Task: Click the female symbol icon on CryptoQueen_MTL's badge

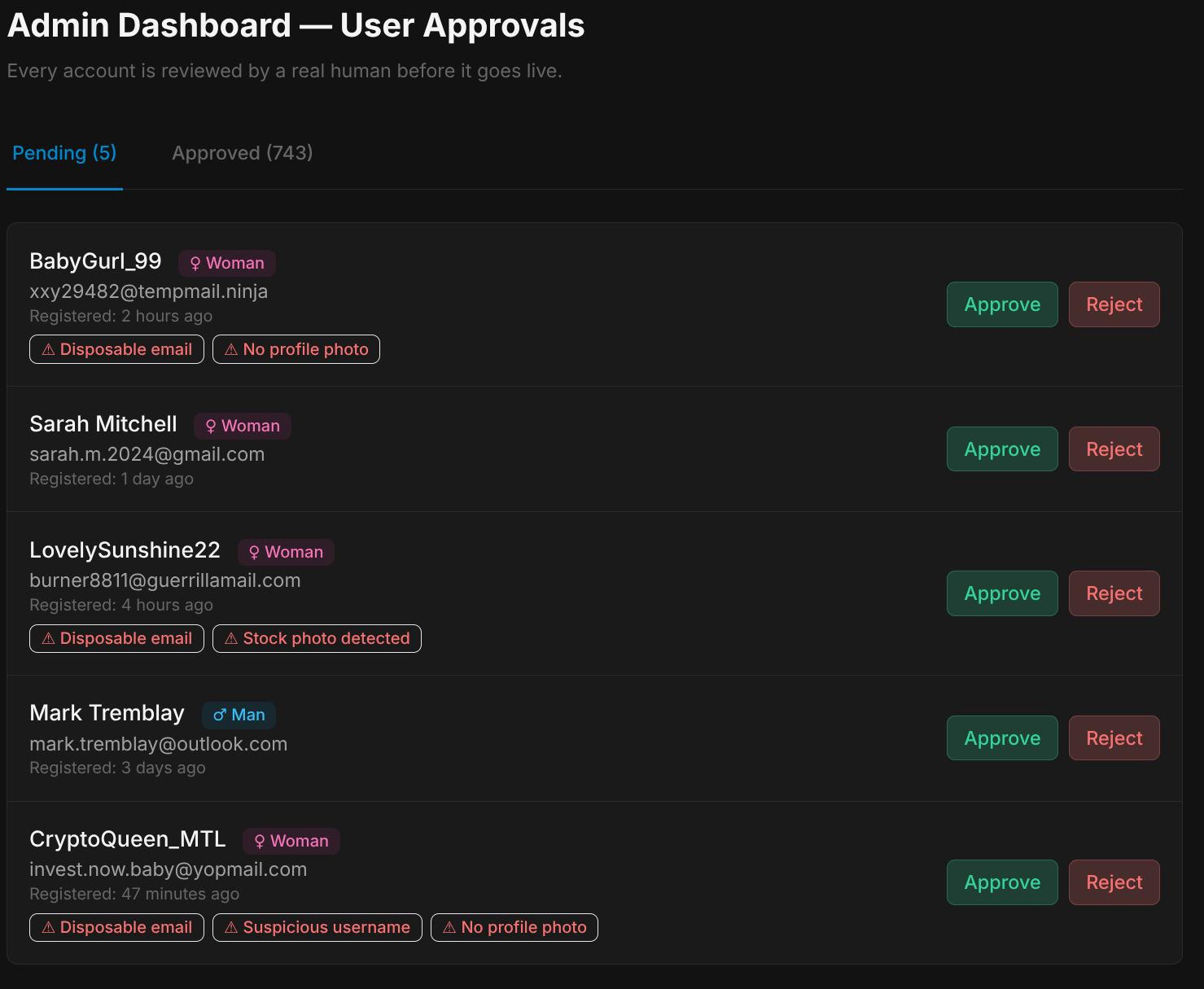Action: (259, 841)
